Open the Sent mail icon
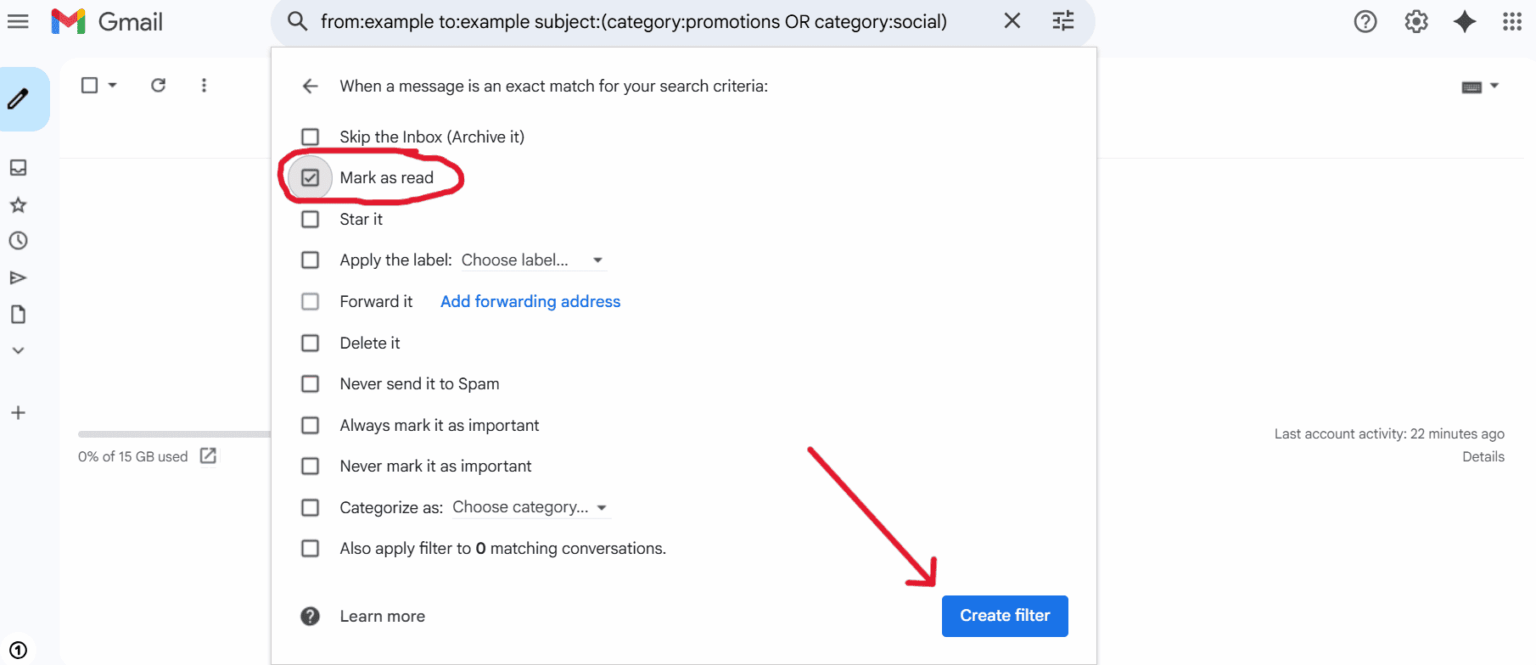 [x=17, y=277]
